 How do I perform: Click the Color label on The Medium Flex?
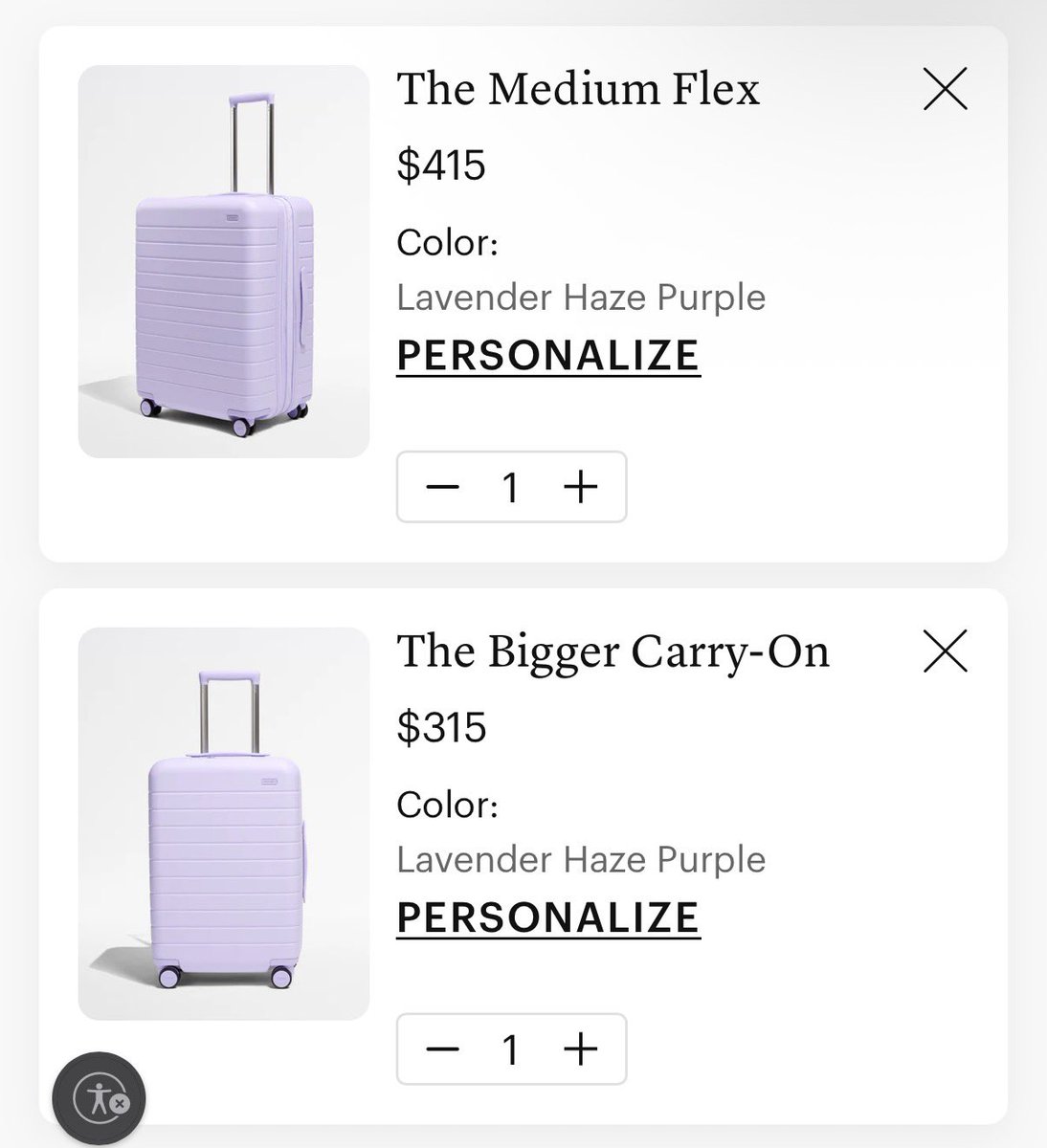(447, 242)
